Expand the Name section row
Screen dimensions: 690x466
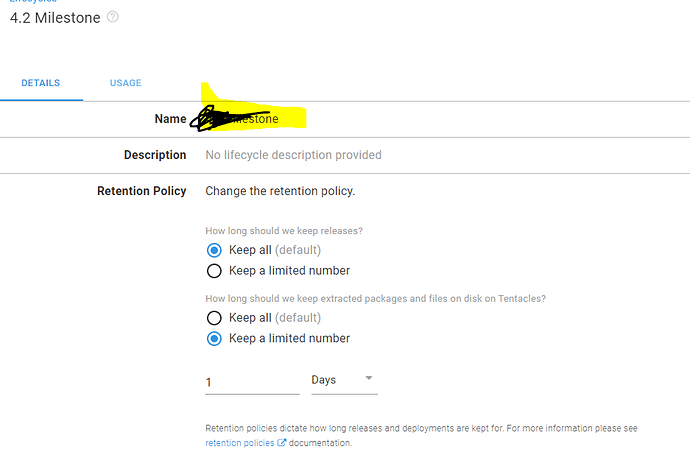(x=345, y=119)
